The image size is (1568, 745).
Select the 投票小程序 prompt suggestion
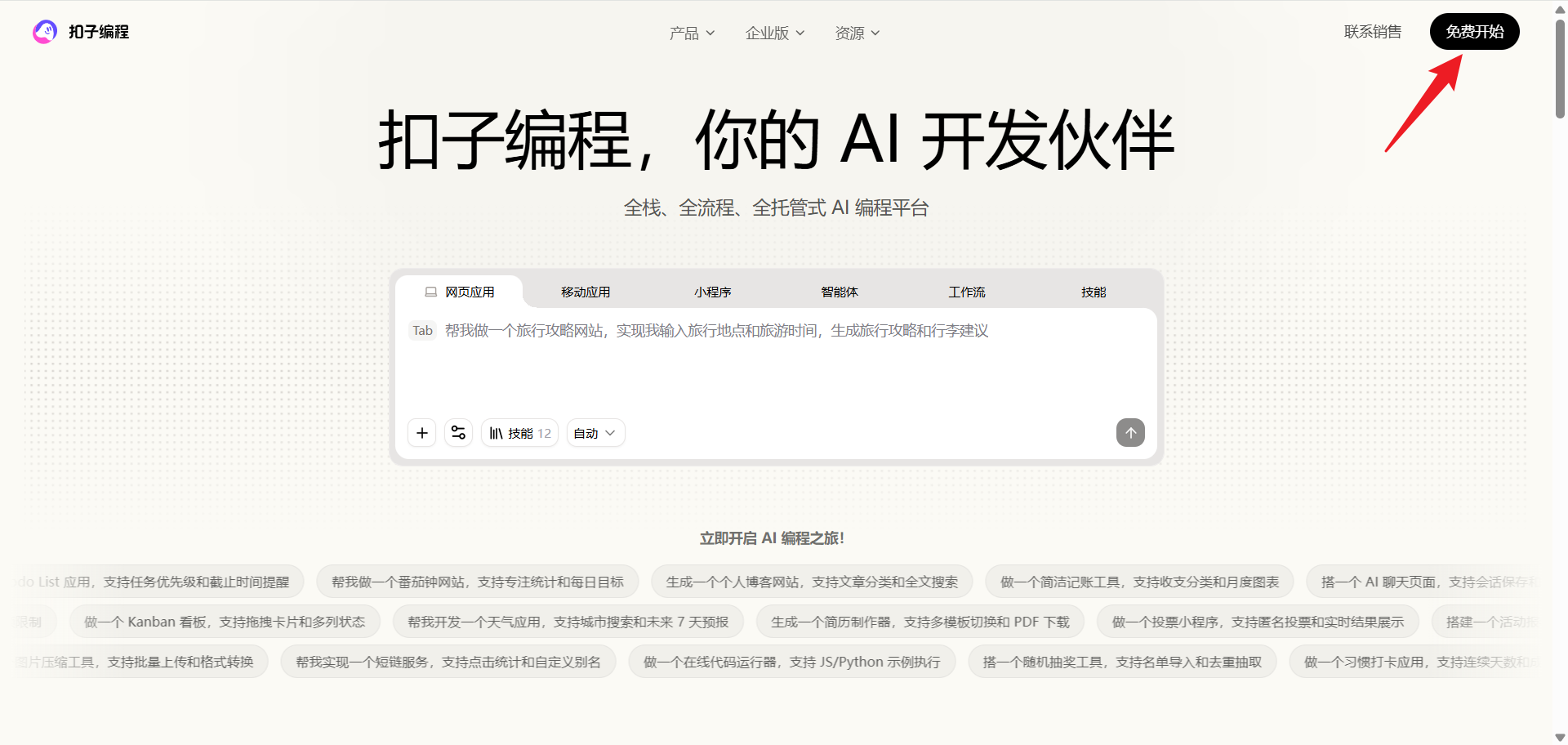coord(1258,622)
